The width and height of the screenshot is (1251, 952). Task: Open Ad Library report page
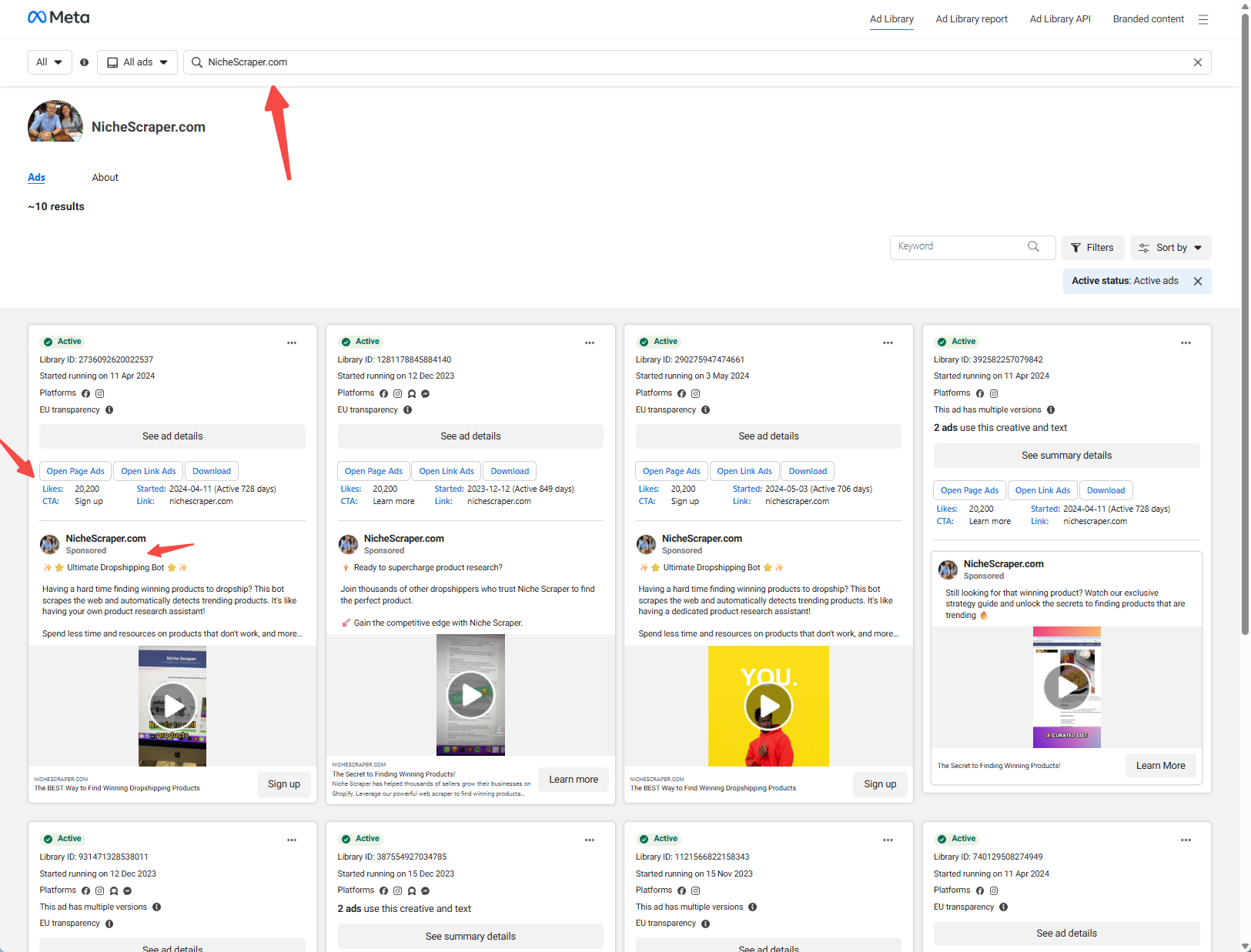972,19
